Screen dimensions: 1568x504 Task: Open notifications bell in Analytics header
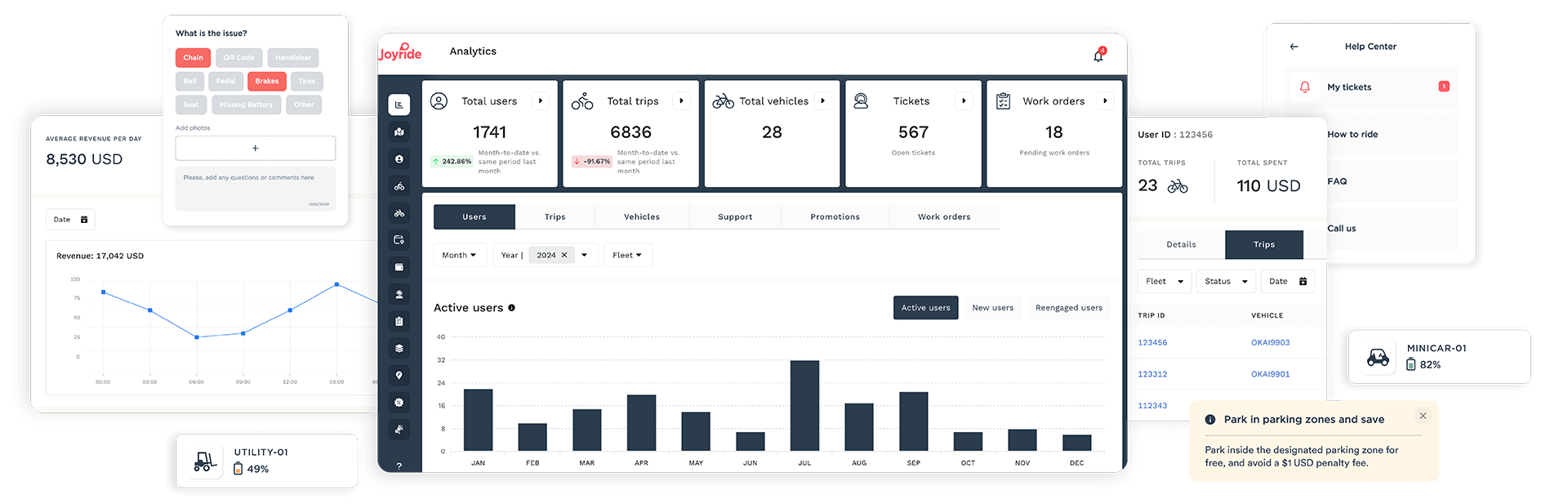[x=1099, y=56]
